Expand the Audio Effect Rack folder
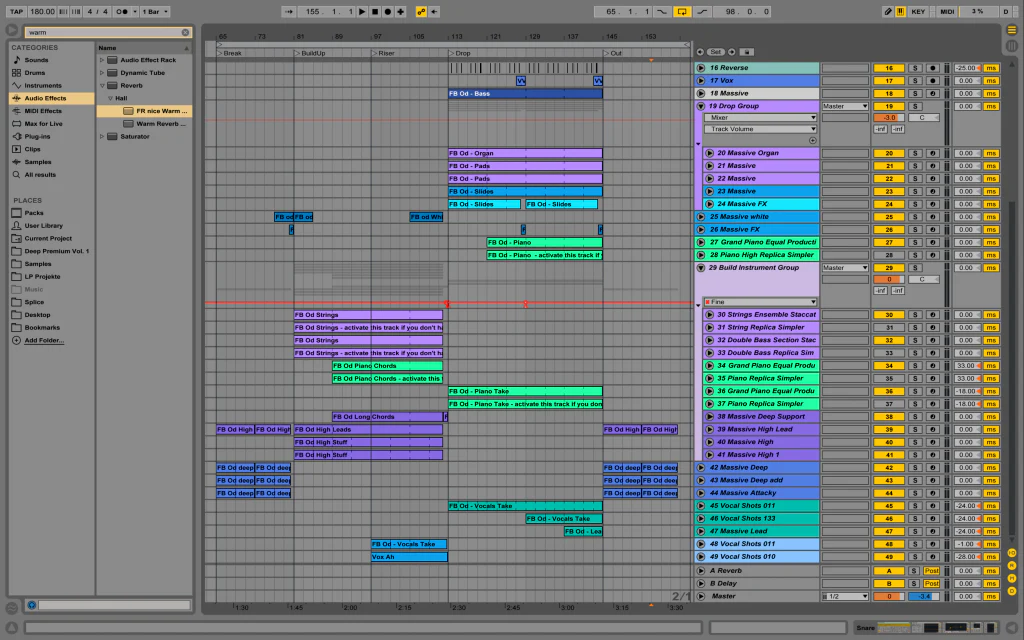Image resolution: width=1024 pixels, height=640 pixels. tap(102, 60)
